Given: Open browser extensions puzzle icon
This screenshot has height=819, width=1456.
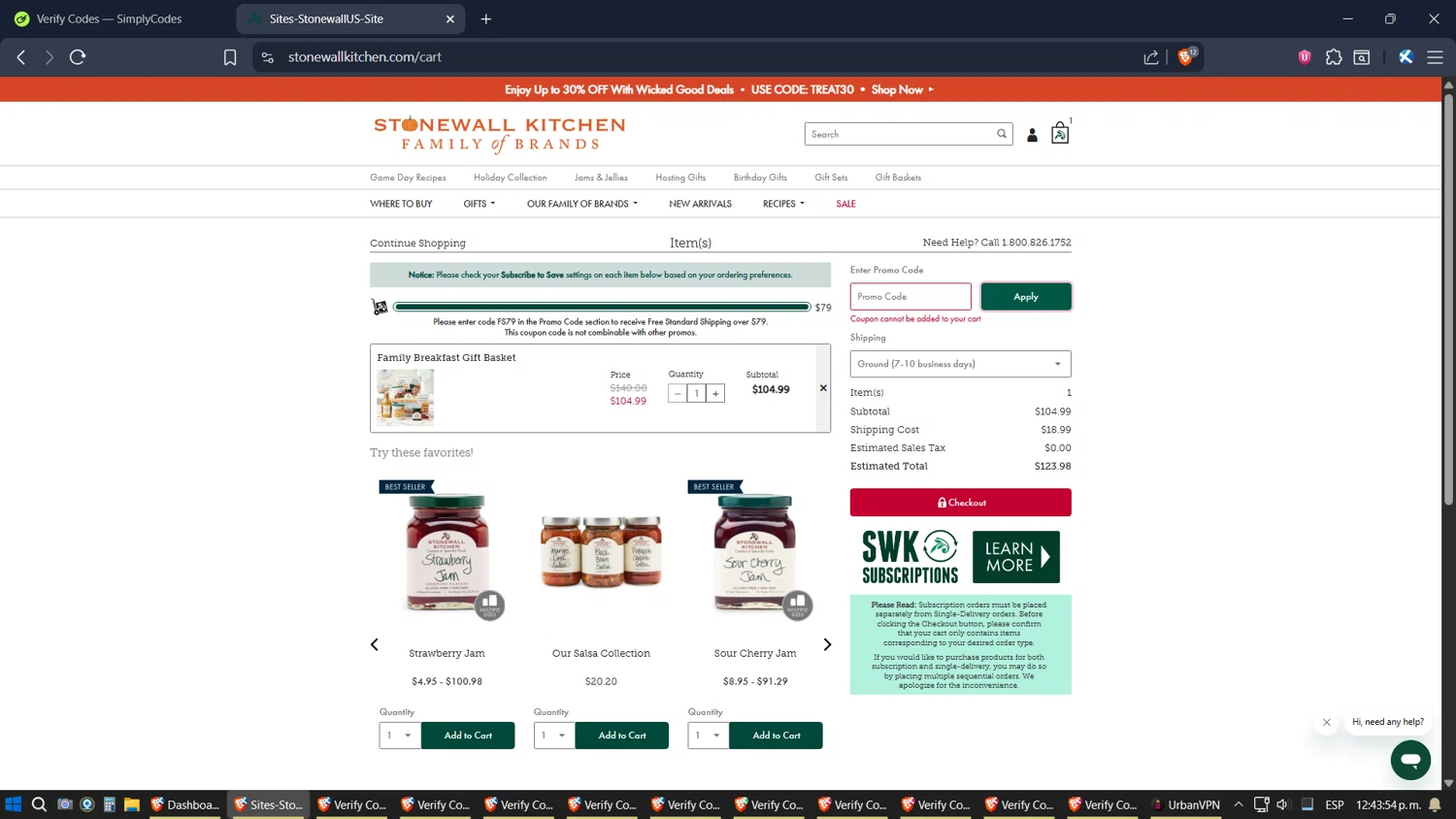Looking at the screenshot, I should pos(1334,57).
